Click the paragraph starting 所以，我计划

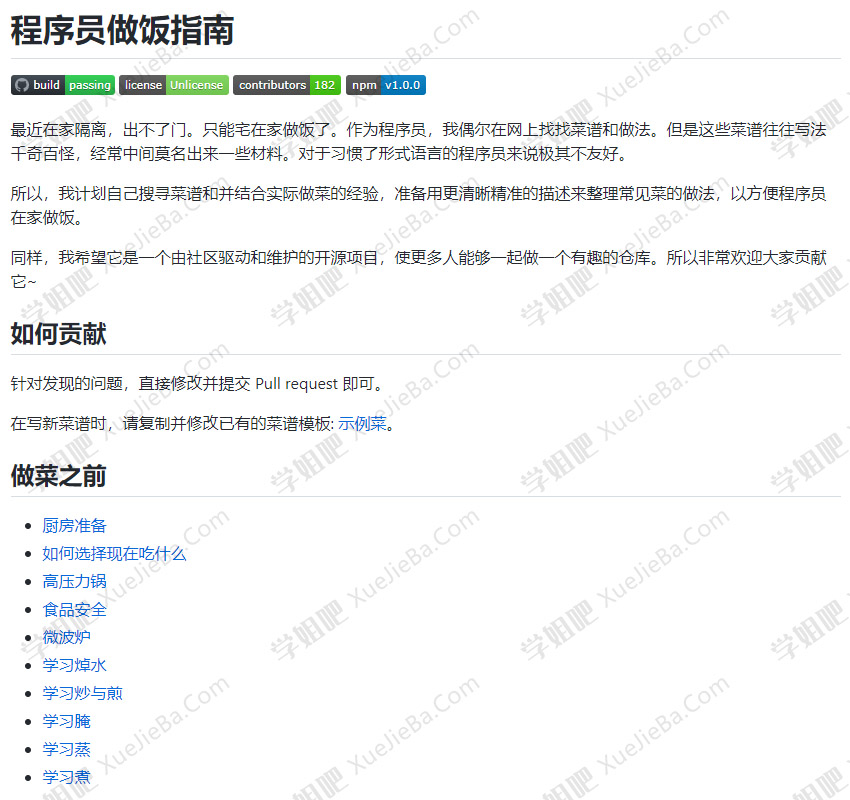tap(418, 205)
